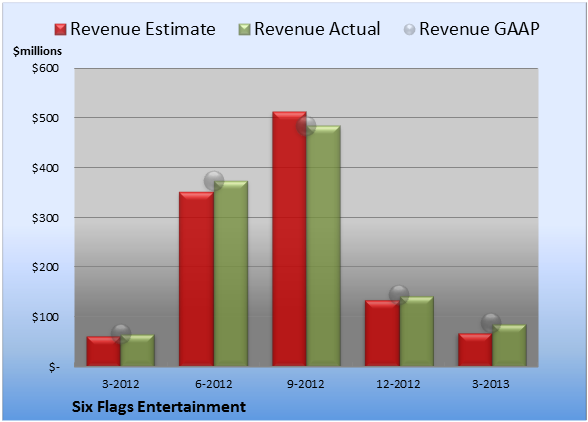Select the 'Revenue Actual' legend label
Image resolution: width=588 pixels, height=422 pixels.
pos(317,29)
